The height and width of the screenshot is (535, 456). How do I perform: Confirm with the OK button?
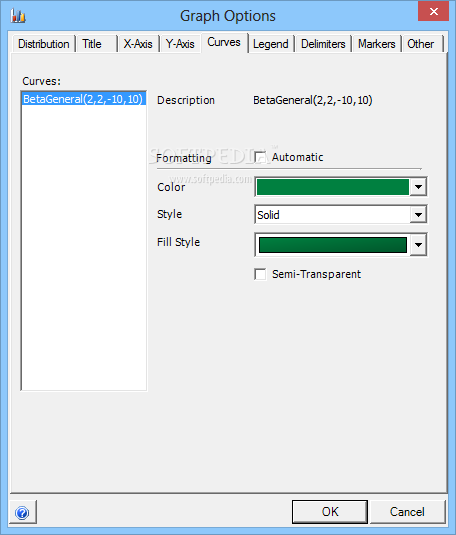(x=330, y=512)
